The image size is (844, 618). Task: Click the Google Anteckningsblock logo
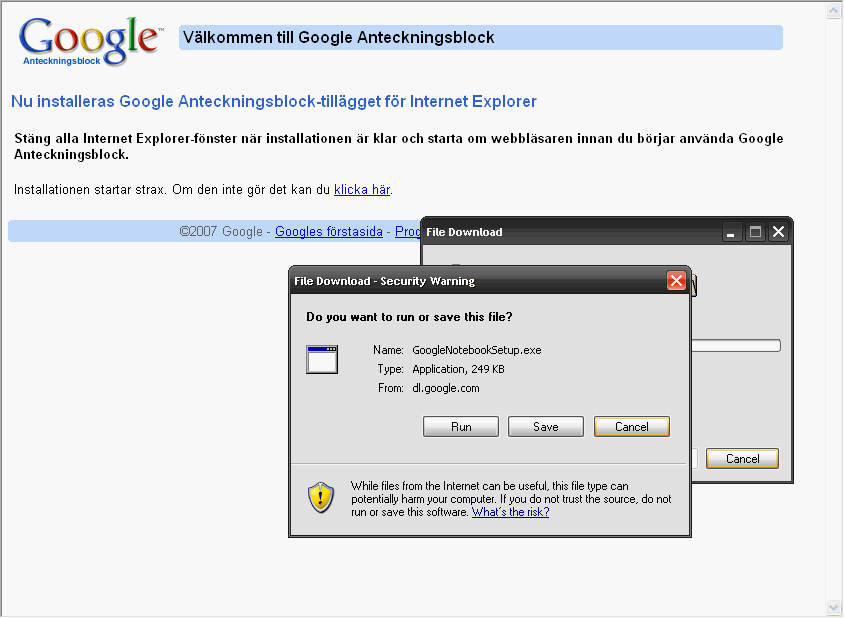pos(89,42)
